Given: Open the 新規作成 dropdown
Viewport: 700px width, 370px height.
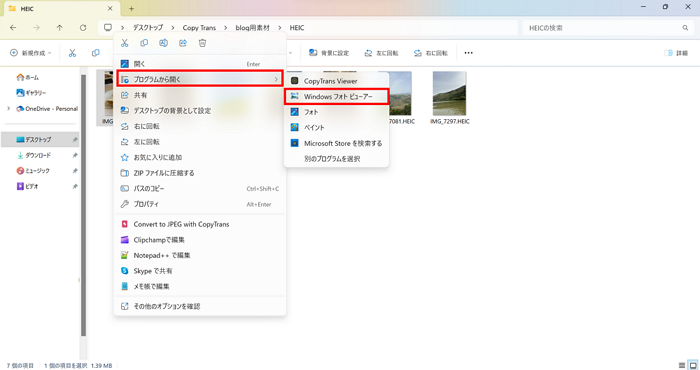Looking at the screenshot, I should click(31, 53).
